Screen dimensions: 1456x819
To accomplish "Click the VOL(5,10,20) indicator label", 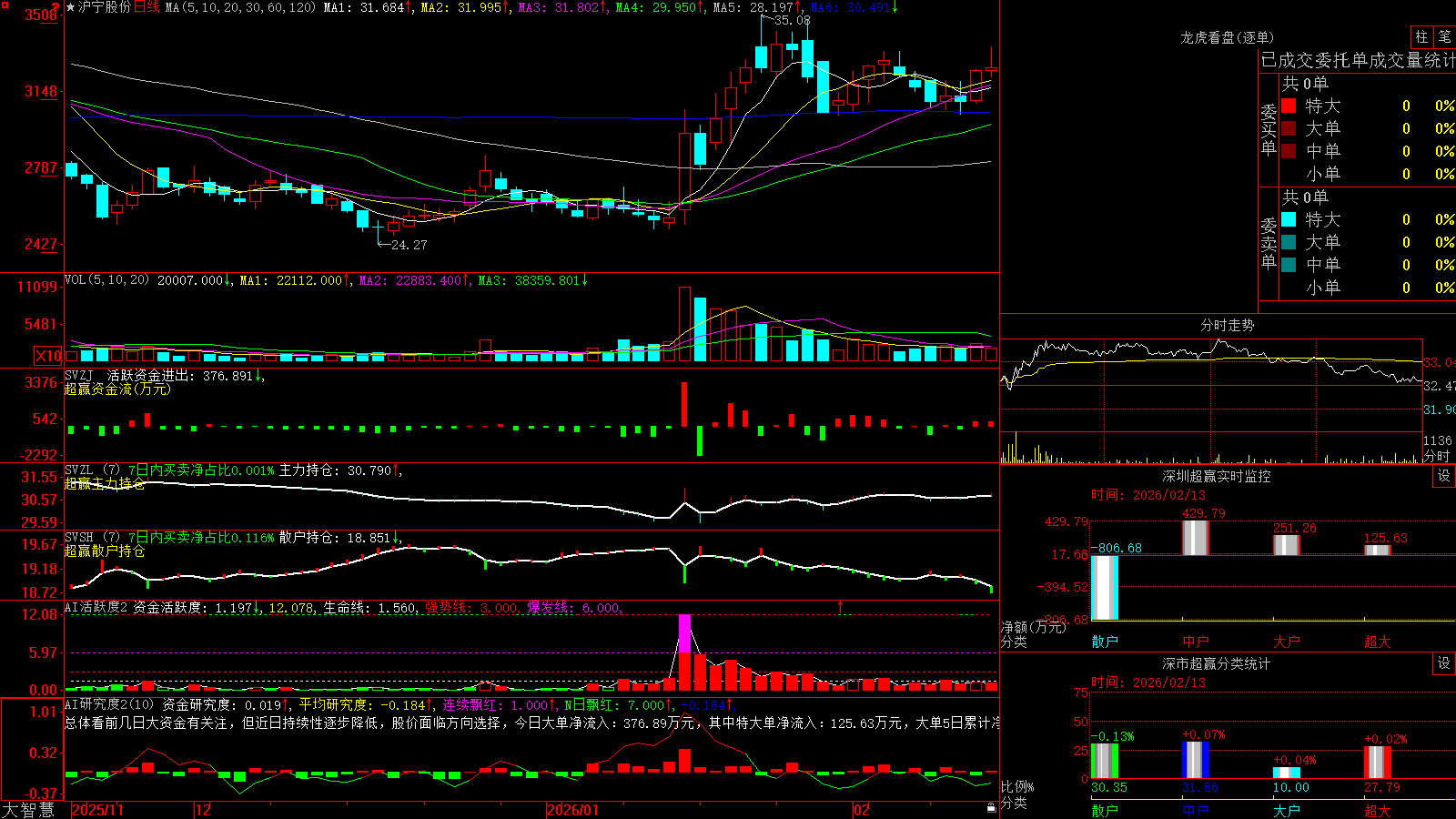I will 106,280.
